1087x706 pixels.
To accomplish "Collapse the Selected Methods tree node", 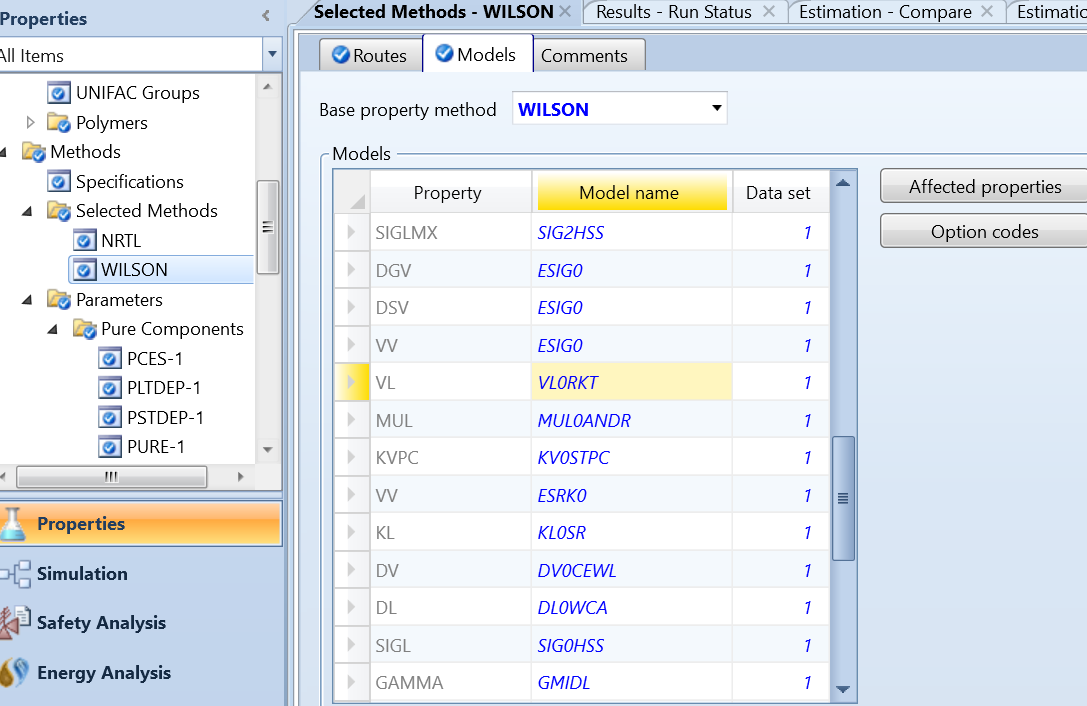I will coord(27,211).
